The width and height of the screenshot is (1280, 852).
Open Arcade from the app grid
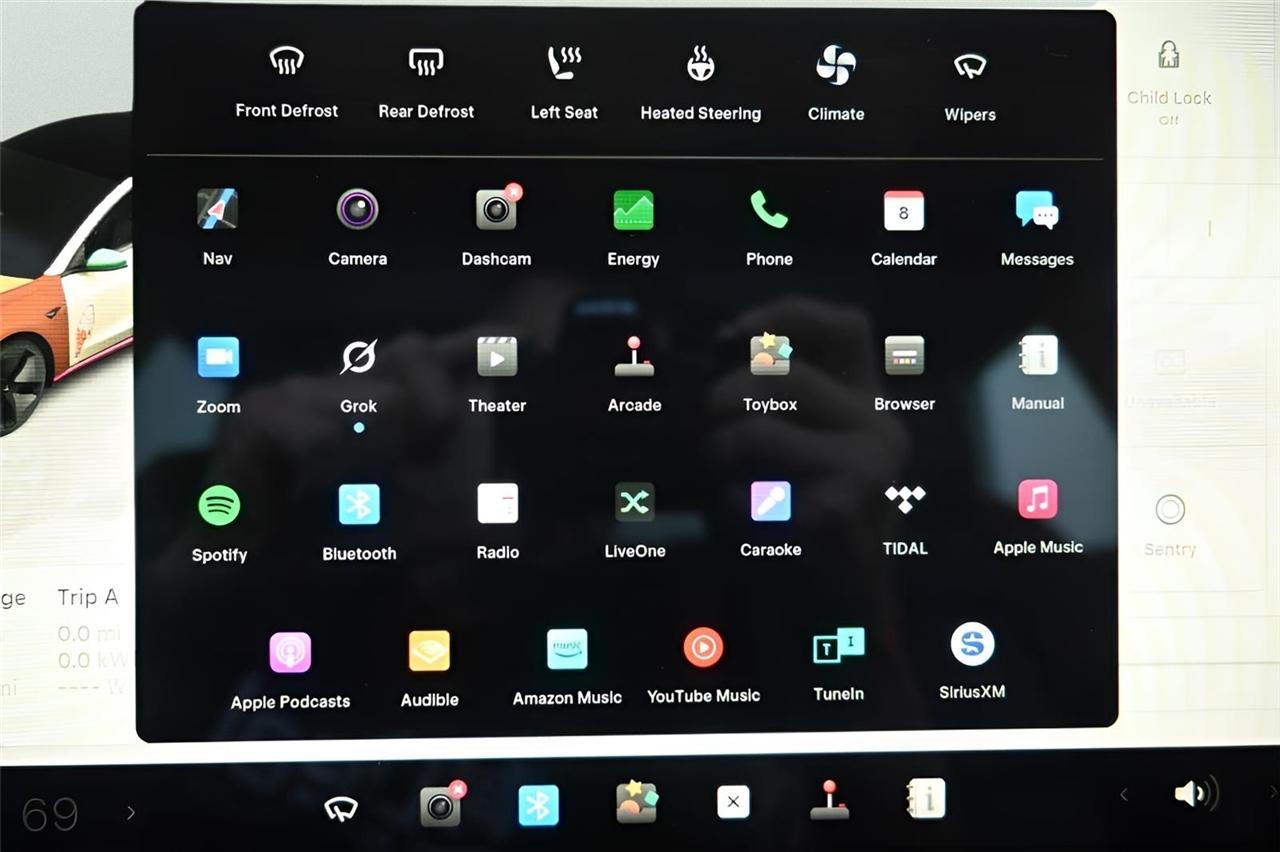pos(634,356)
